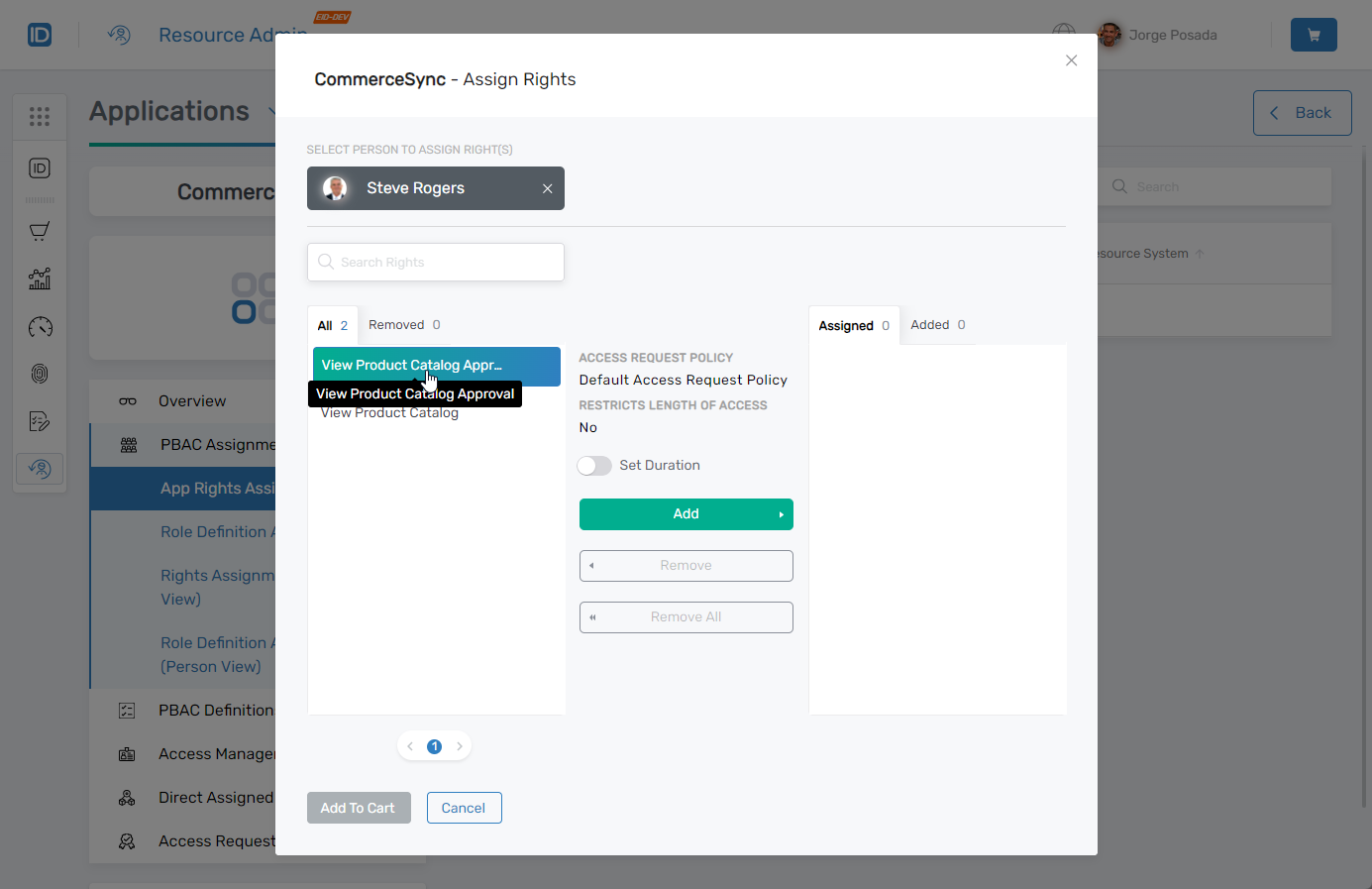Click the shopping cart icon in header

1314,35
